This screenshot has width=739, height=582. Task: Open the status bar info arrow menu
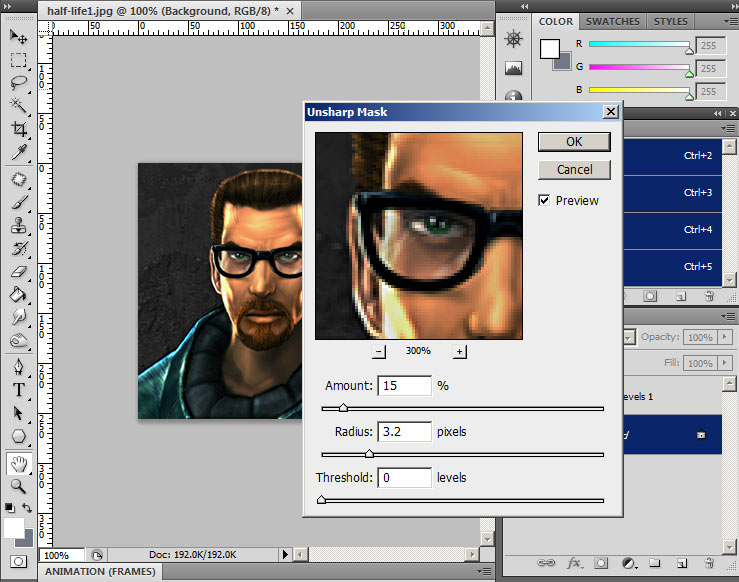click(x=285, y=555)
